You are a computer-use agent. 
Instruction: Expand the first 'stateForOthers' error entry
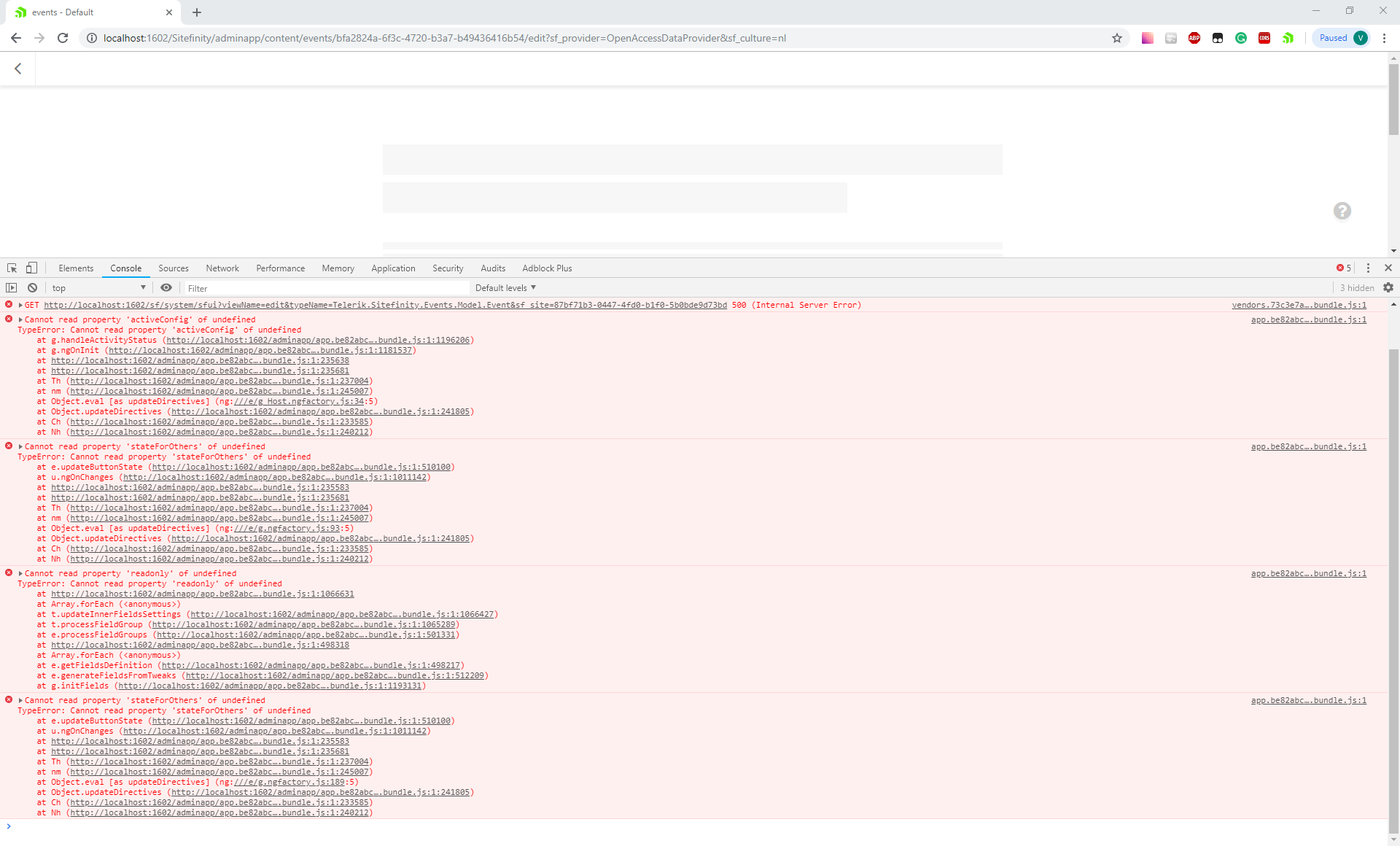tap(20, 446)
